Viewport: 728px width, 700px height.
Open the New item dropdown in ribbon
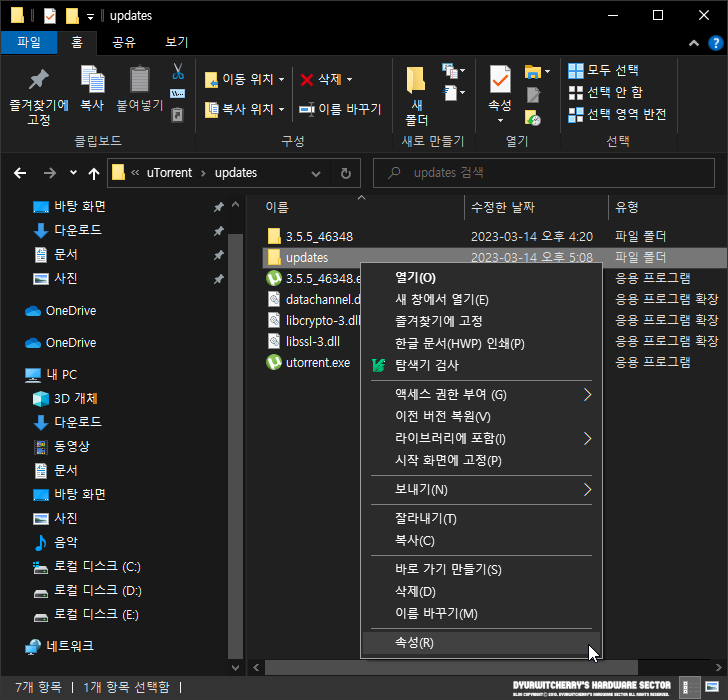click(454, 71)
